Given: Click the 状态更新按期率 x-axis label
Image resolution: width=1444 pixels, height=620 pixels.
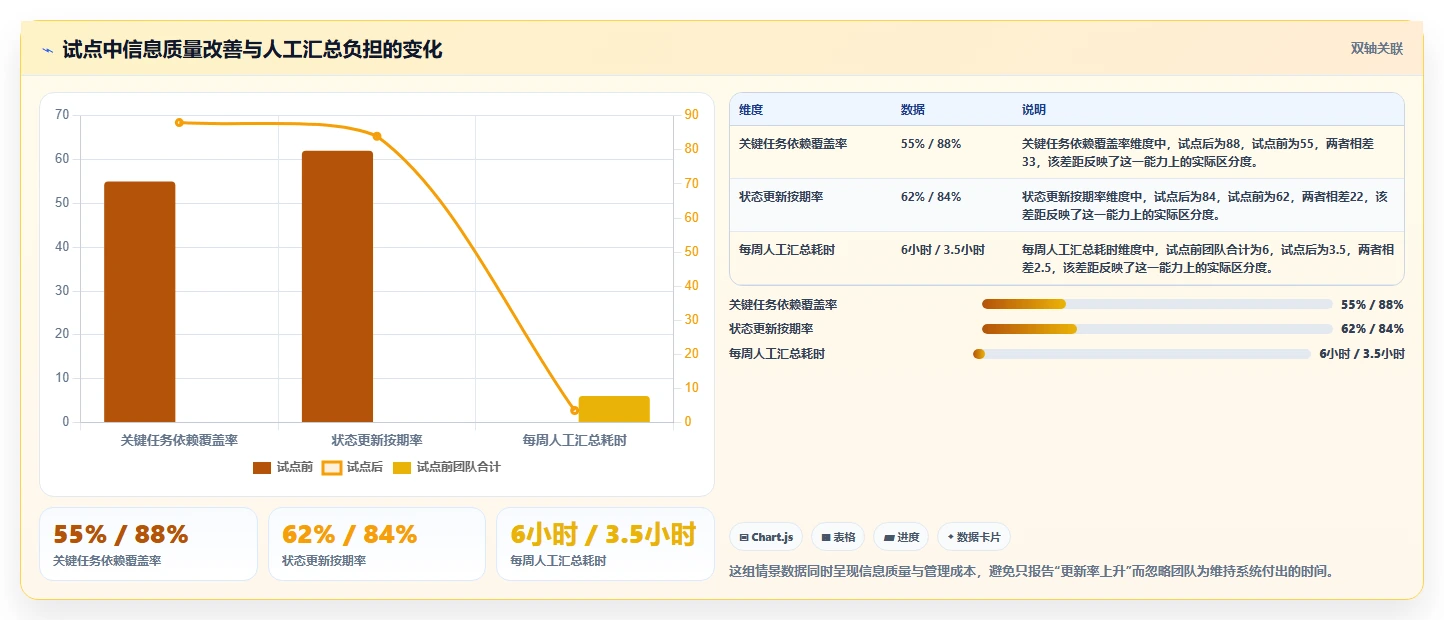Looking at the screenshot, I should (x=377, y=440).
